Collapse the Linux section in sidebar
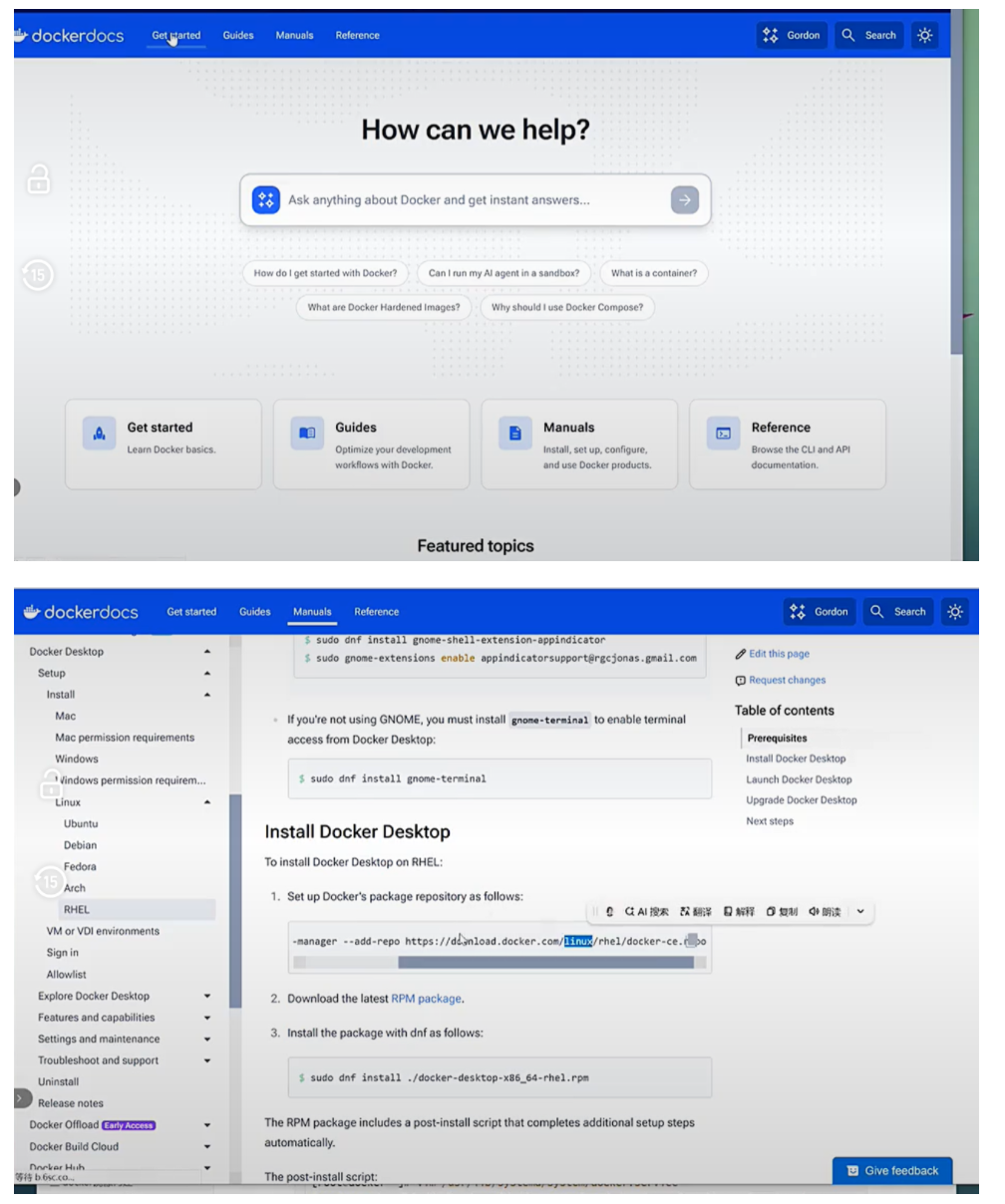Image resolution: width=1005 pixels, height=1204 pixels. [207, 802]
